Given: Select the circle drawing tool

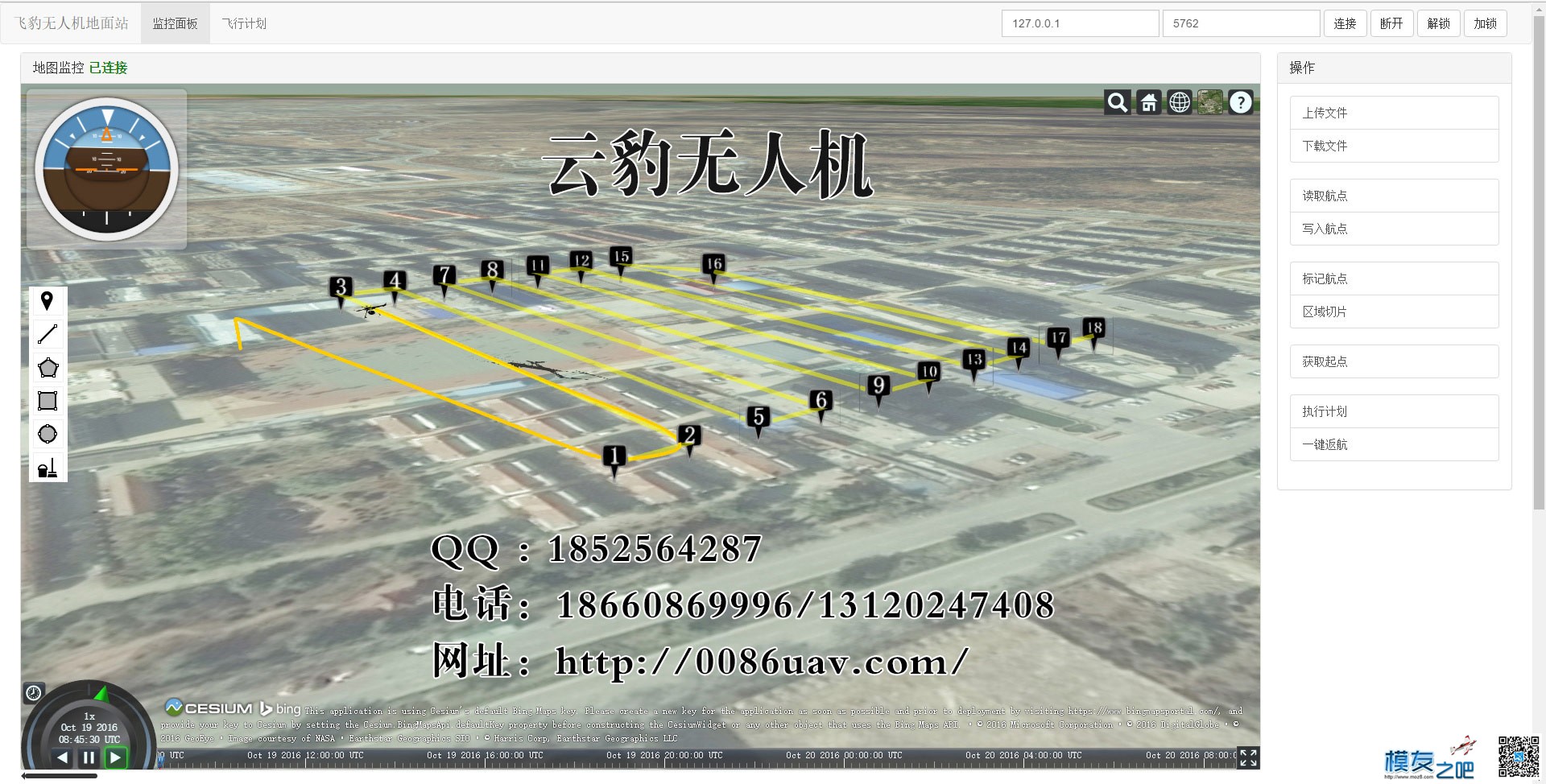Looking at the screenshot, I should (48, 434).
